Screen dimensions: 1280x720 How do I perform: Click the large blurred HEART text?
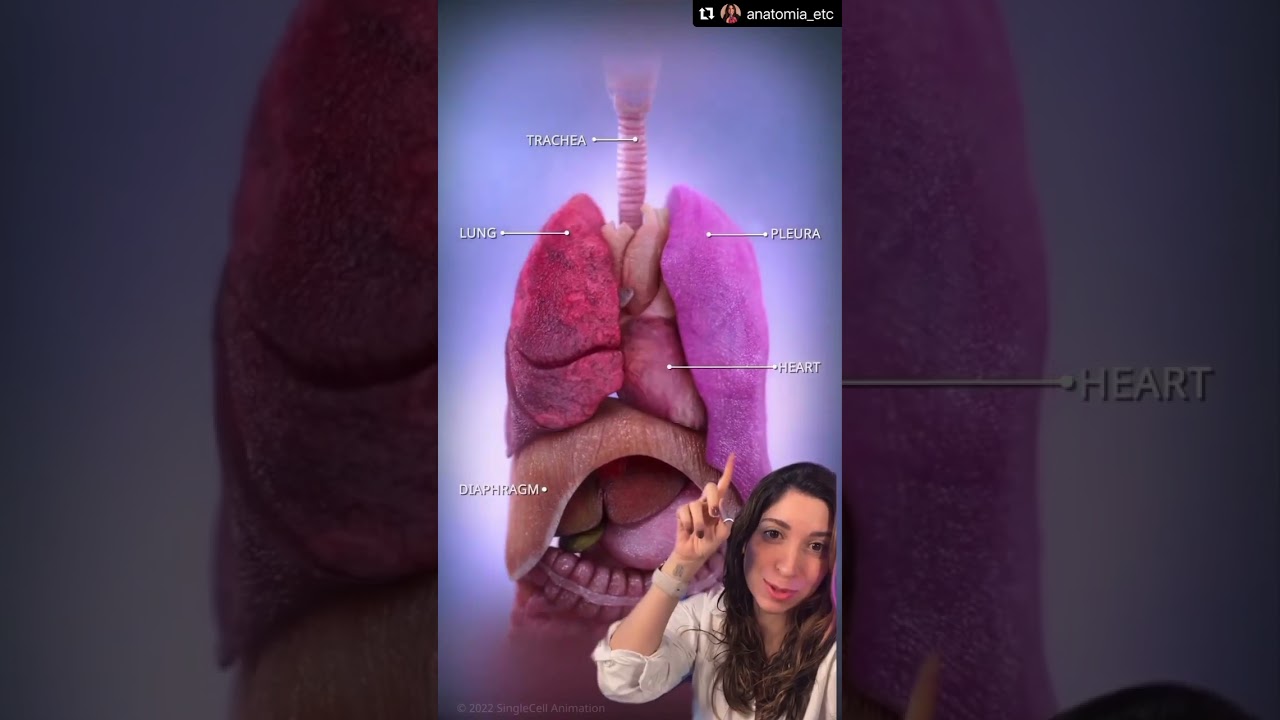click(x=1146, y=384)
